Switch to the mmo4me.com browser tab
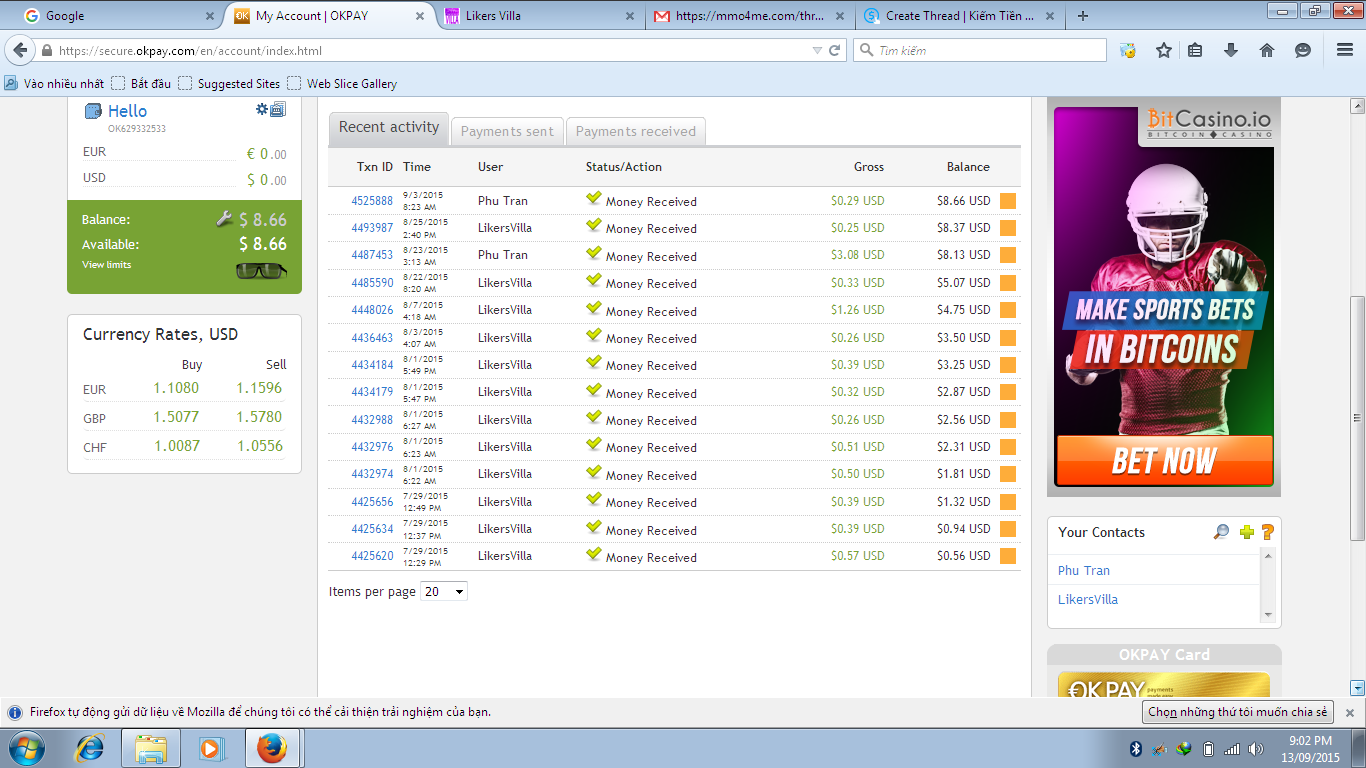 click(x=748, y=16)
